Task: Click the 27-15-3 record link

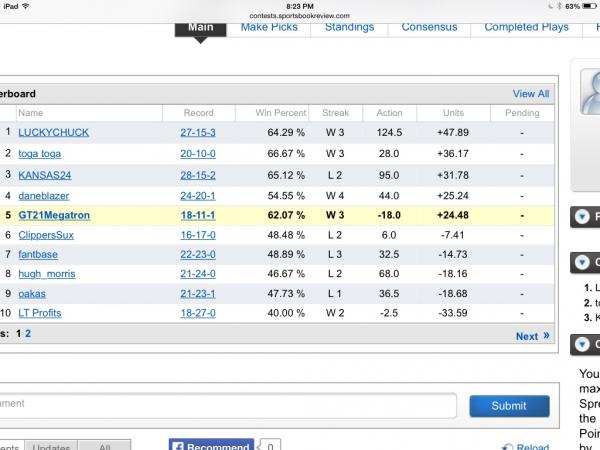Action: (x=198, y=132)
